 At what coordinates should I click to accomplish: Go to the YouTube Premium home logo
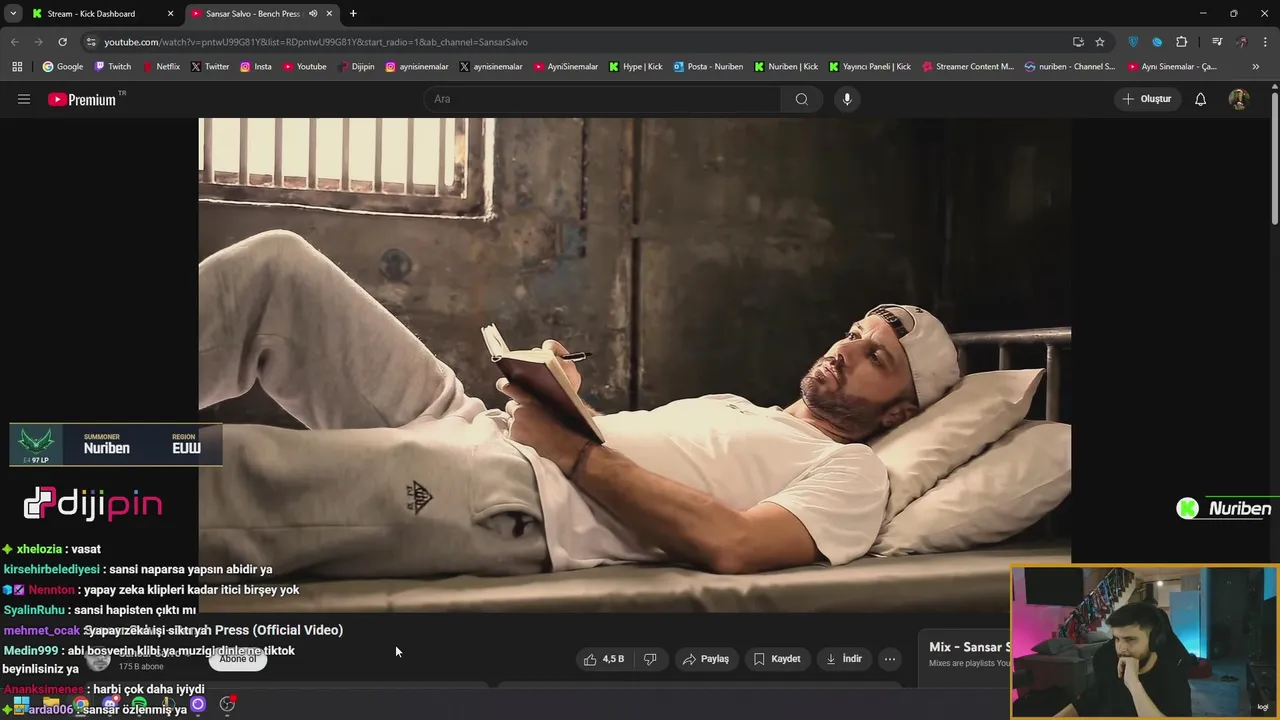click(x=82, y=99)
